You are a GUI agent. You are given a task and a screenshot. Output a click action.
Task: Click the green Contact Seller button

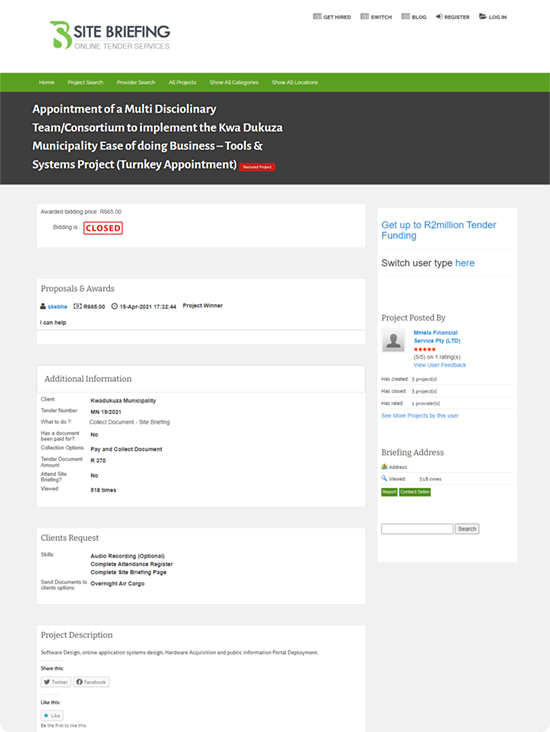[x=415, y=492]
